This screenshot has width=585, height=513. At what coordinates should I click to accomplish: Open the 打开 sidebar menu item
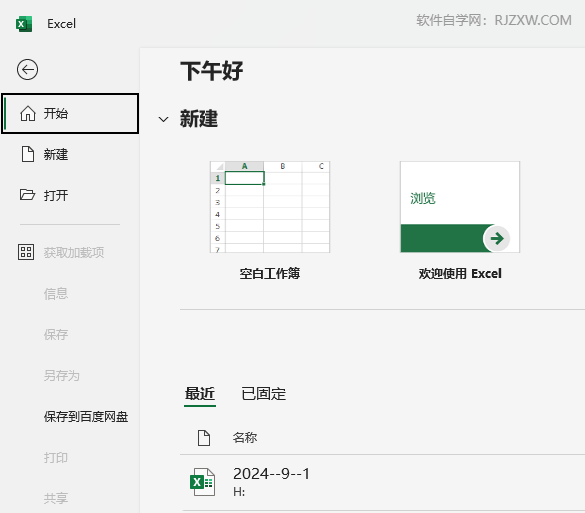[x=70, y=195]
